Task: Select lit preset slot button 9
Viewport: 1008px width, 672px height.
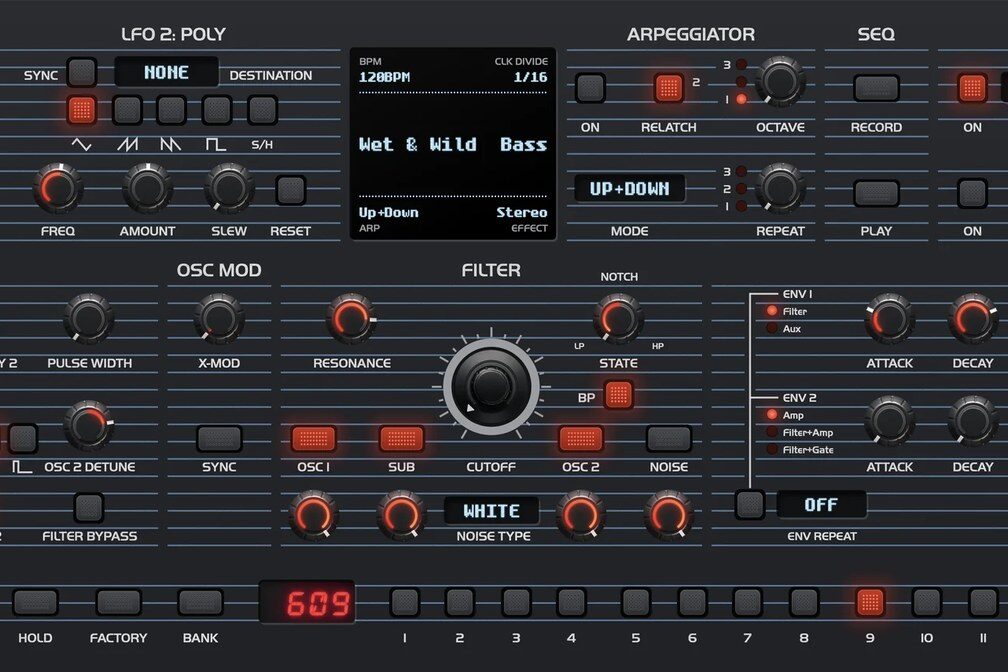Action: [870, 603]
